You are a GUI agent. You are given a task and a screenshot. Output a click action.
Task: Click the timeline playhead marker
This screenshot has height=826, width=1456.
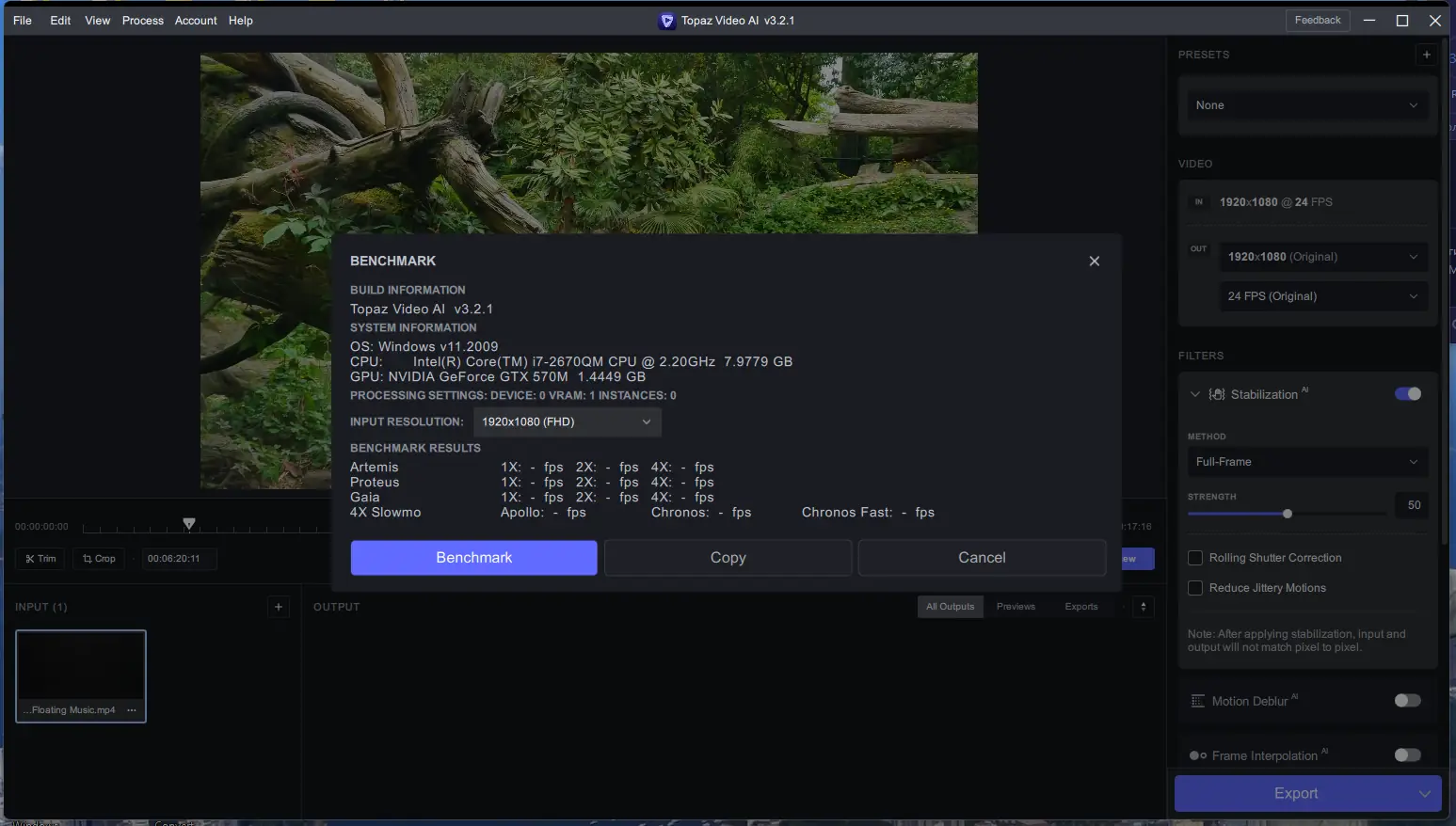(x=189, y=524)
